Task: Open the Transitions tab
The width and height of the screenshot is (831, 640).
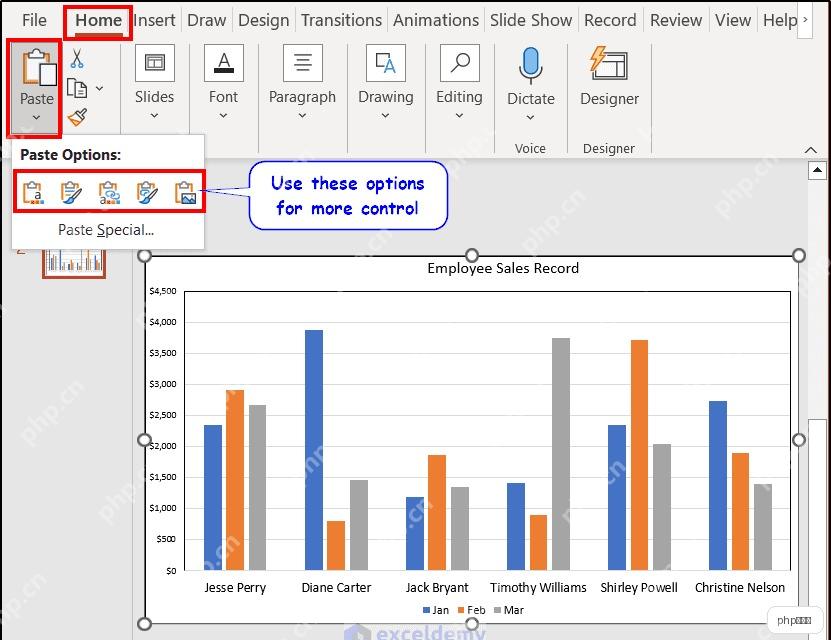Action: [341, 20]
